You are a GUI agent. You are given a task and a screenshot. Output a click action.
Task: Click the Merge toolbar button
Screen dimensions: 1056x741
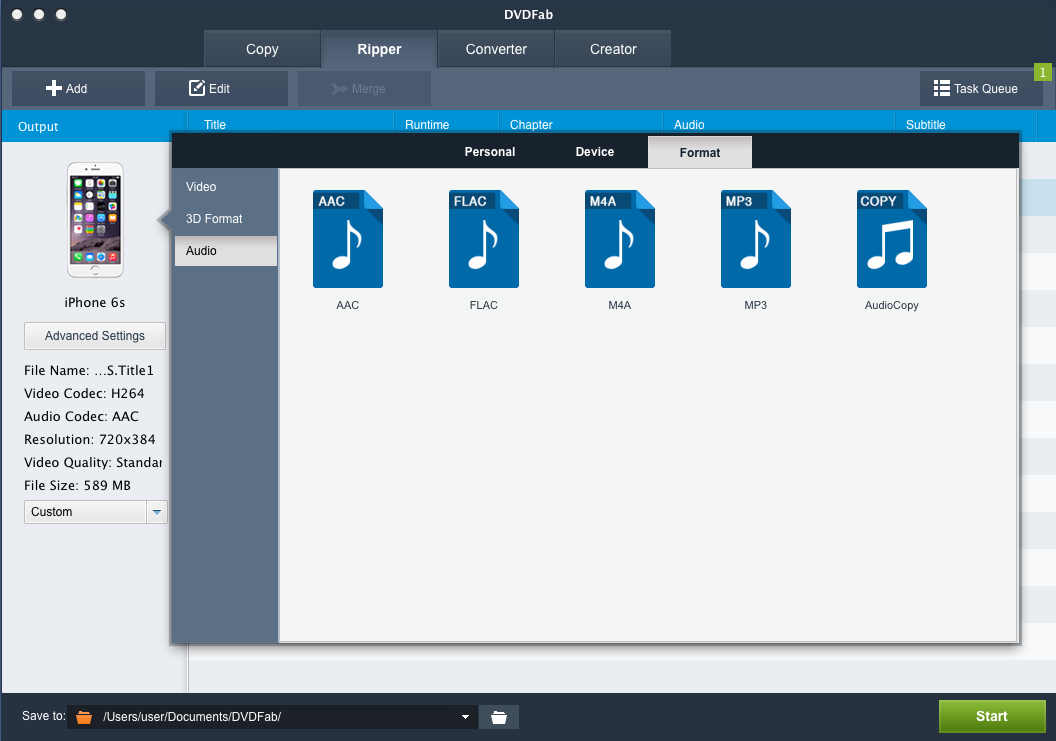[x=364, y=88]
